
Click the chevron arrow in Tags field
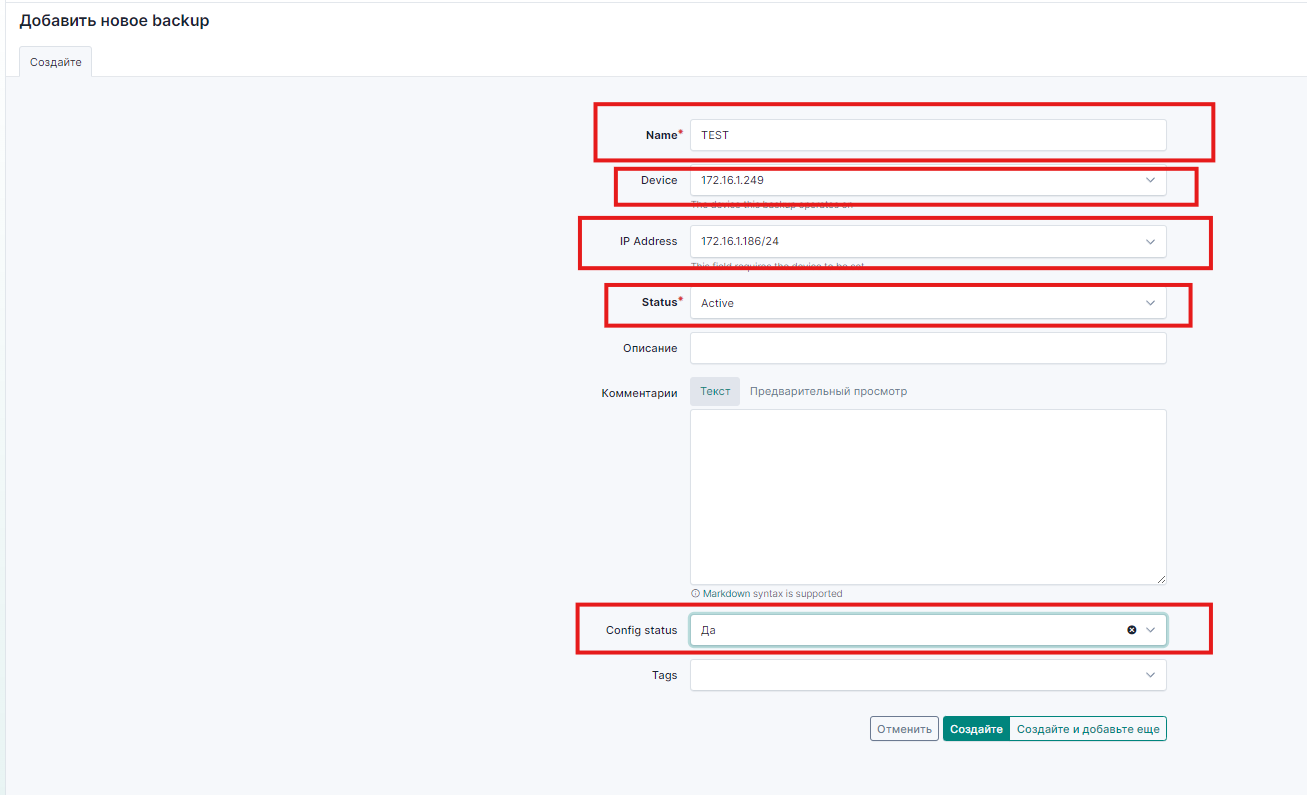tap(1151, 675)
